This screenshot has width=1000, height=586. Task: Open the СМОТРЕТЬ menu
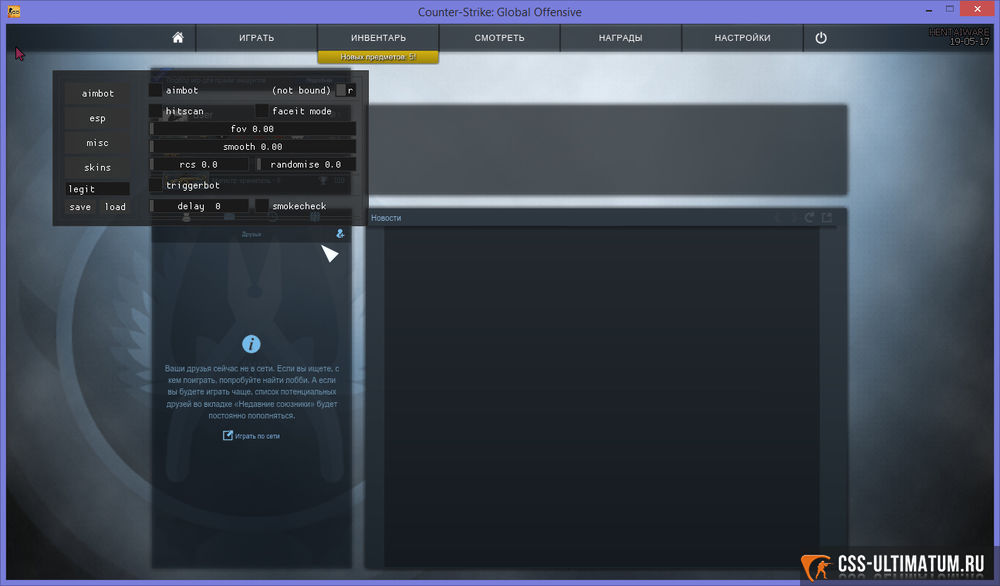tap(499, 38)
